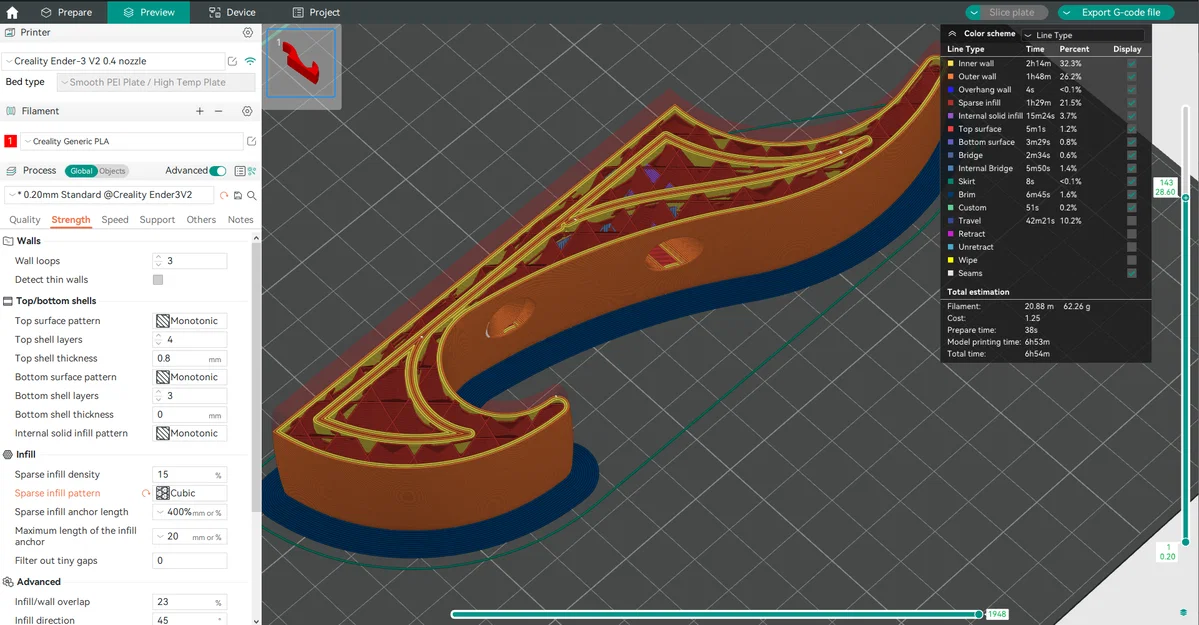Increase Top shell layers with stepper

tap(158, 337)
